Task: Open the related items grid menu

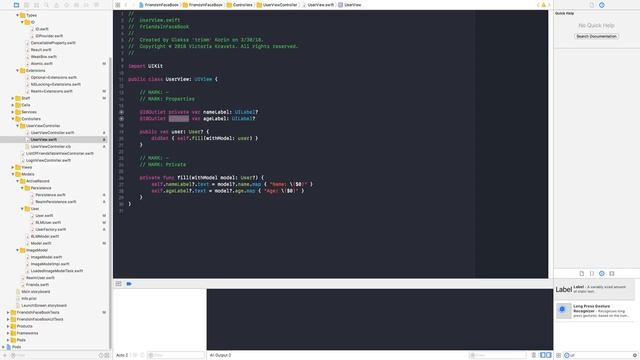Action: (x=118, y=5)
